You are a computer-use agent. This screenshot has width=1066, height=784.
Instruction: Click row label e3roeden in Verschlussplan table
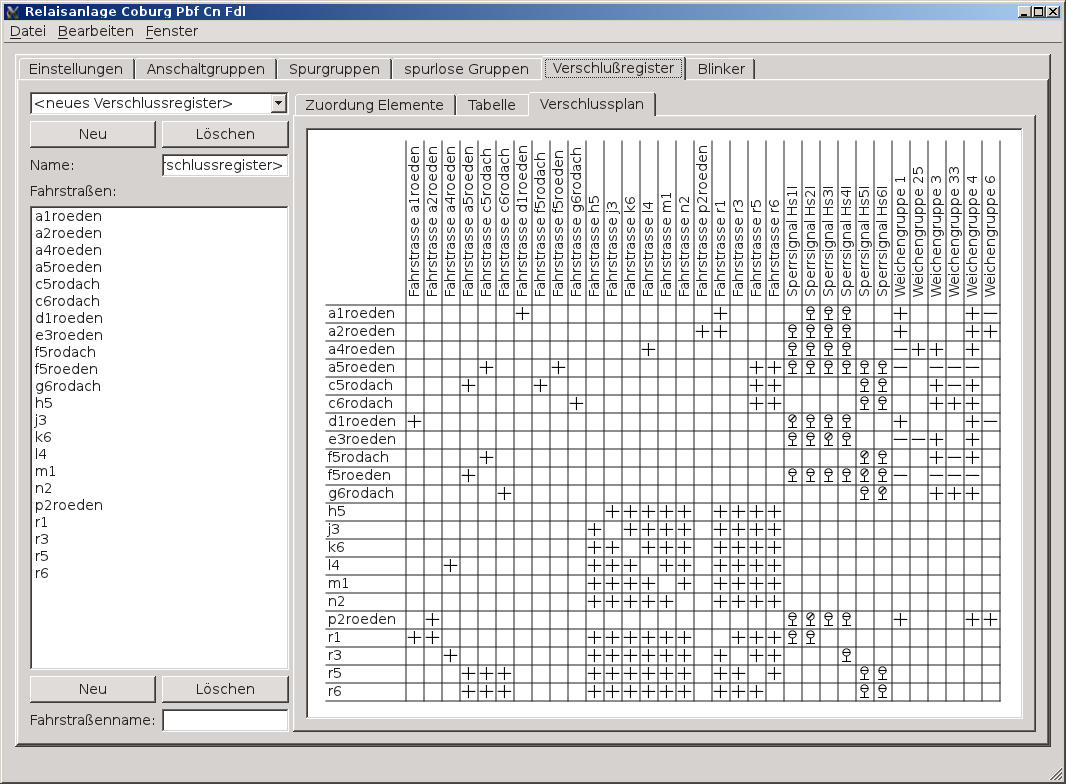(x=361, y=439)
